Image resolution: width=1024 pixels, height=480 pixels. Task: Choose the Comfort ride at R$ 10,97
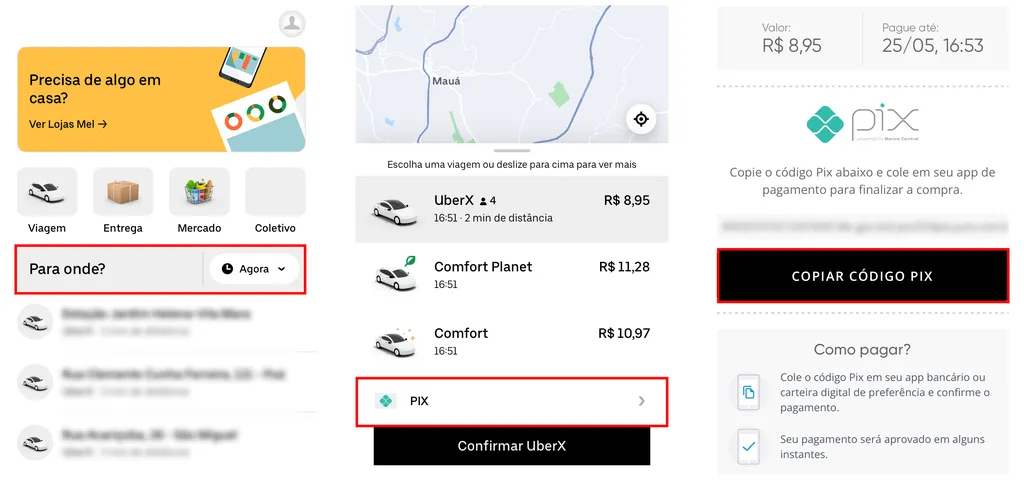511,341
